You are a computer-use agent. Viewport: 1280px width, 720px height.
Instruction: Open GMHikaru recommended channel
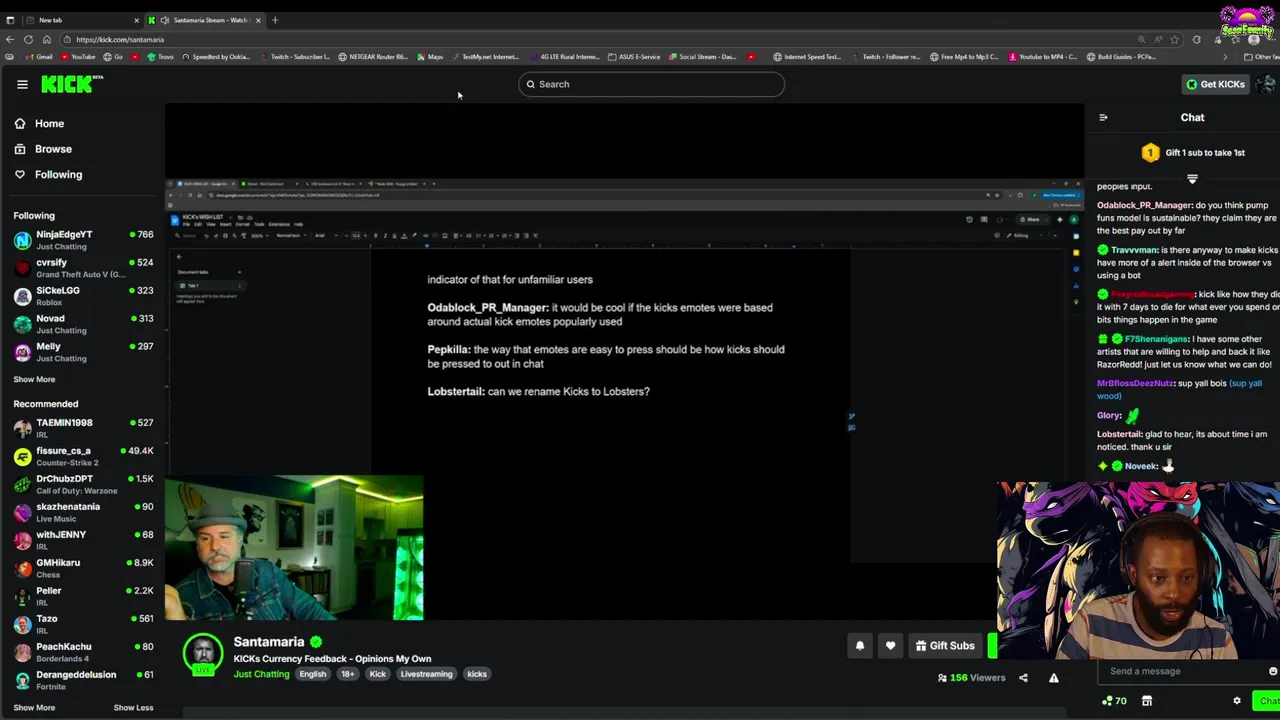[x=83, y=568]
